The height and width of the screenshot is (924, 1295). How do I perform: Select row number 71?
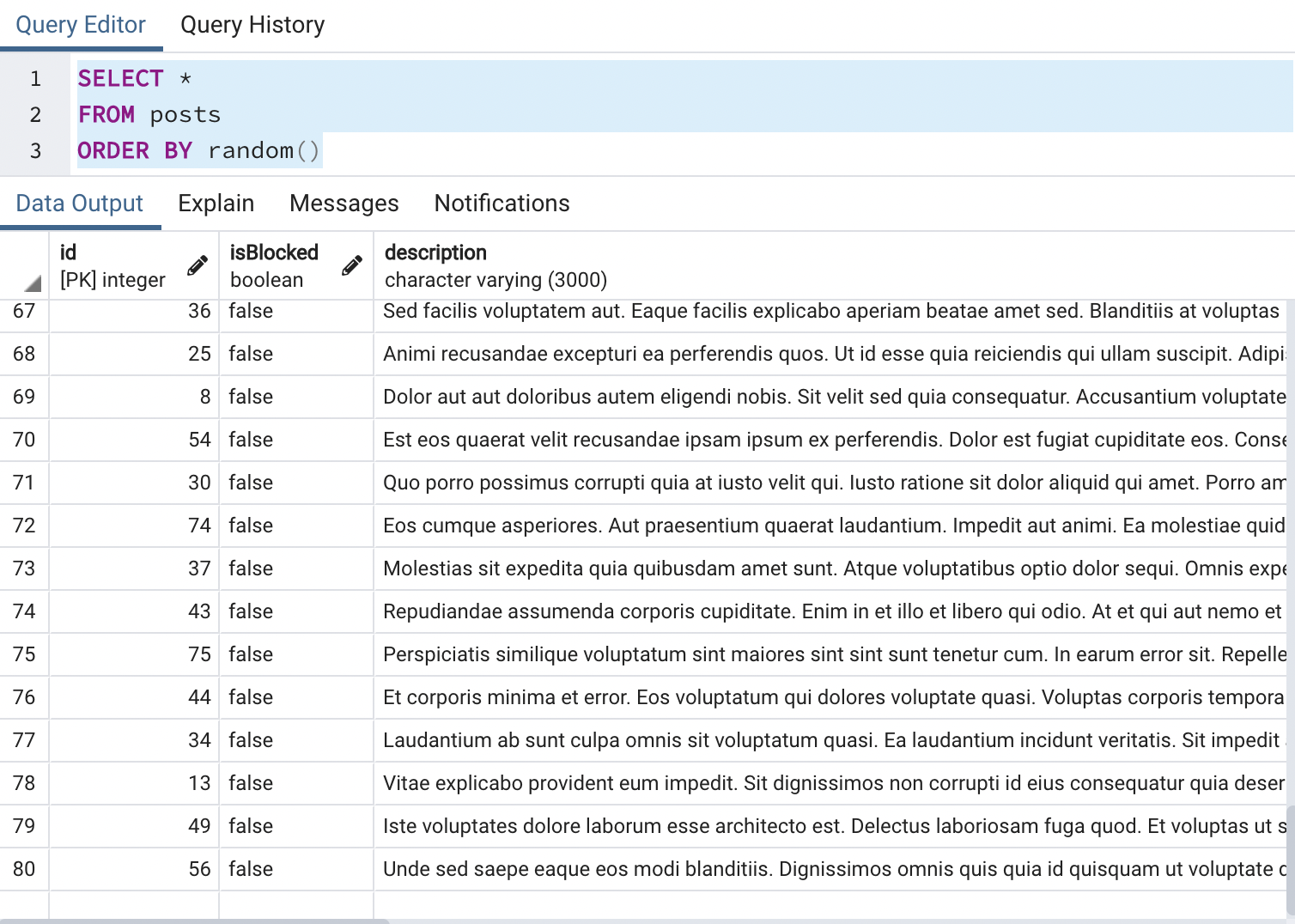(24, 483)
